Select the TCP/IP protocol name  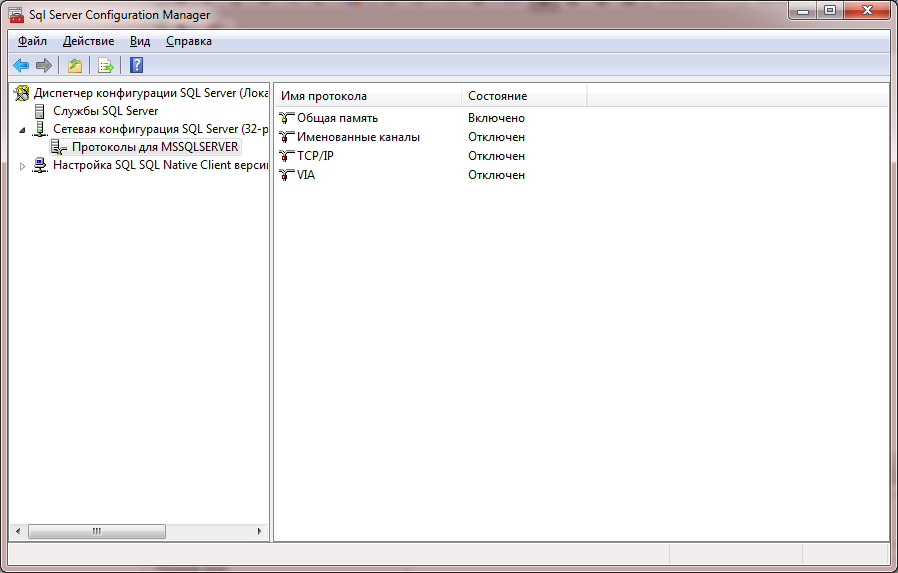[x=315, y=156]
